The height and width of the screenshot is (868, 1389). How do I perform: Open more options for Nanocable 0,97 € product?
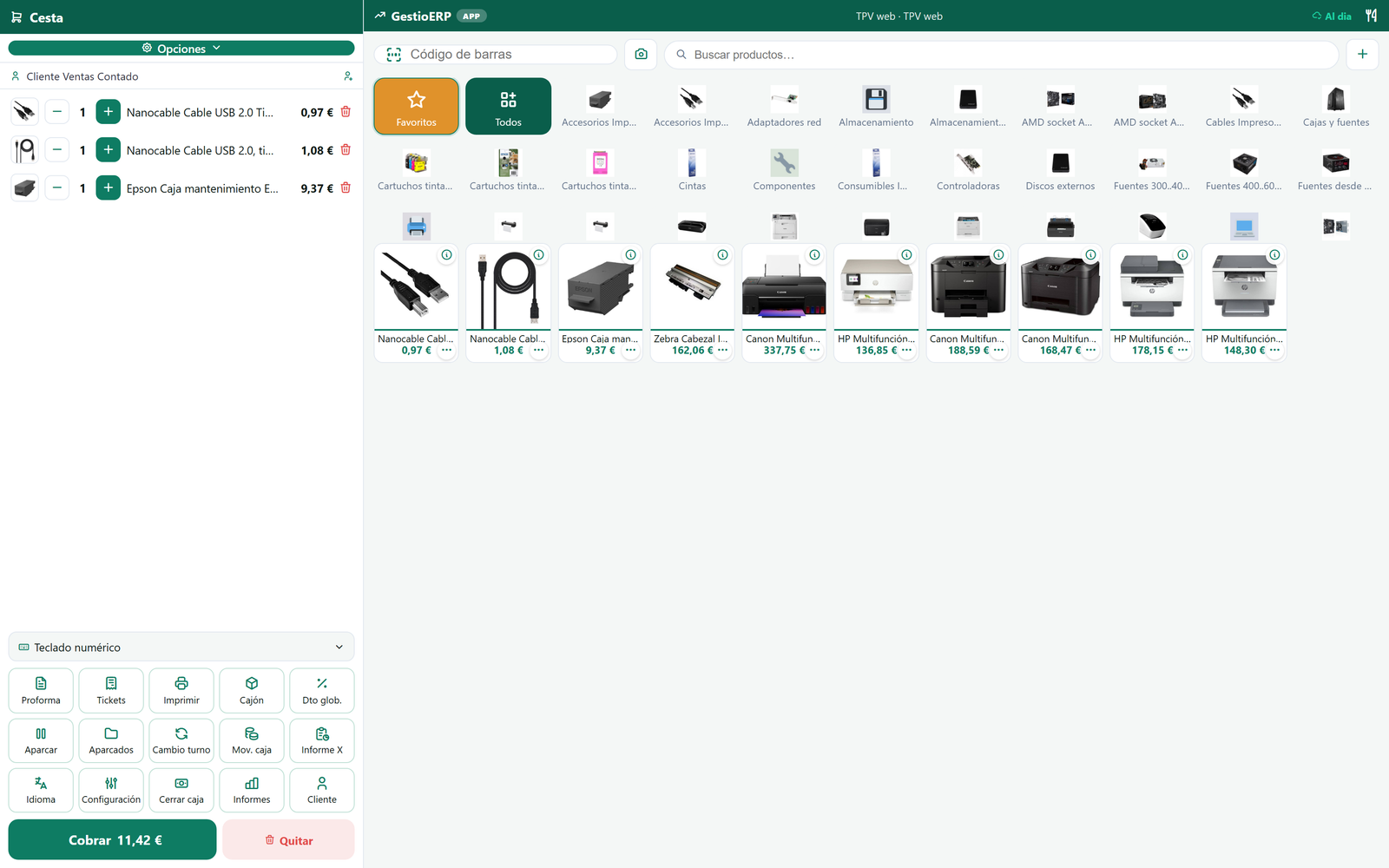(446, 350)
